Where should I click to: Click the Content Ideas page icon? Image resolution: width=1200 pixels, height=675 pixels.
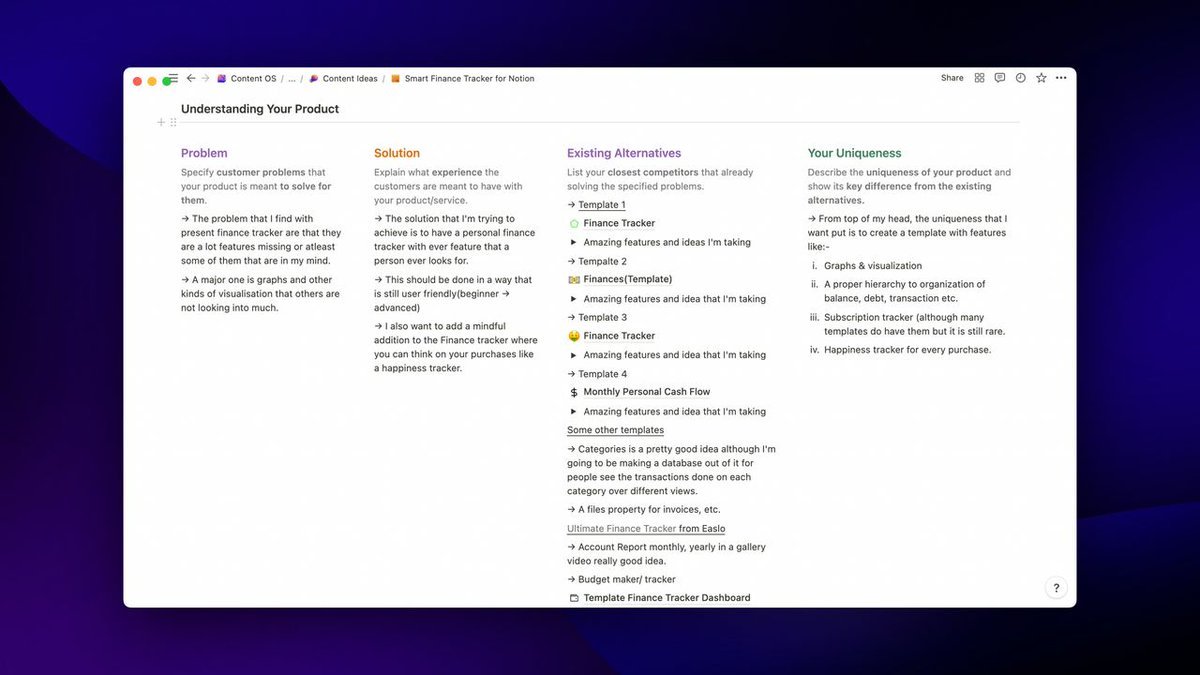[x=314, y=78]
